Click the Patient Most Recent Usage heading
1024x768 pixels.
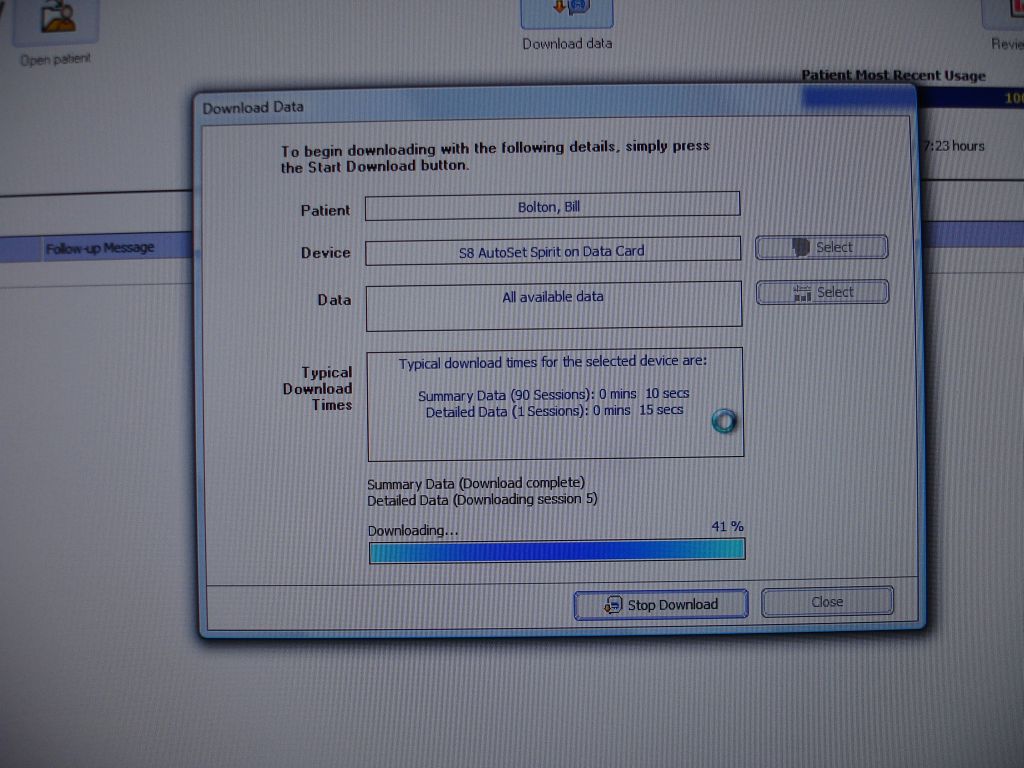[x=893, y=75]
